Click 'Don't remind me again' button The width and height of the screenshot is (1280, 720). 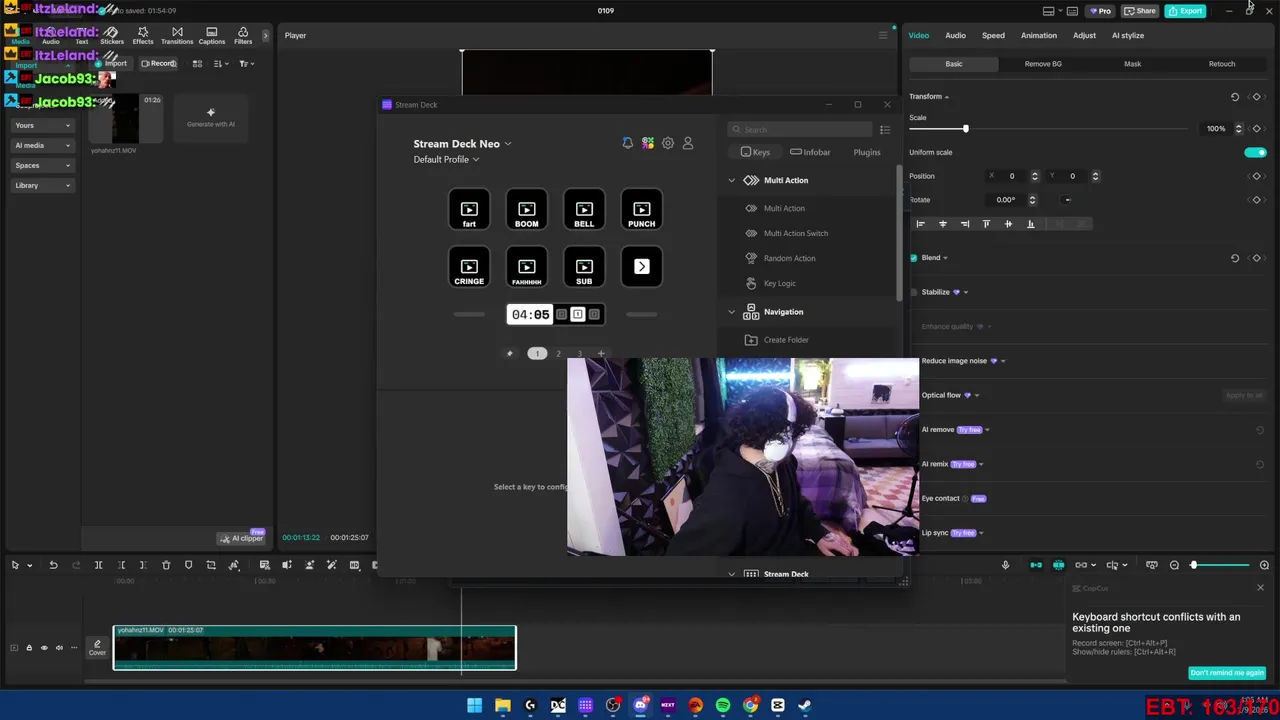pos(1227,673)
